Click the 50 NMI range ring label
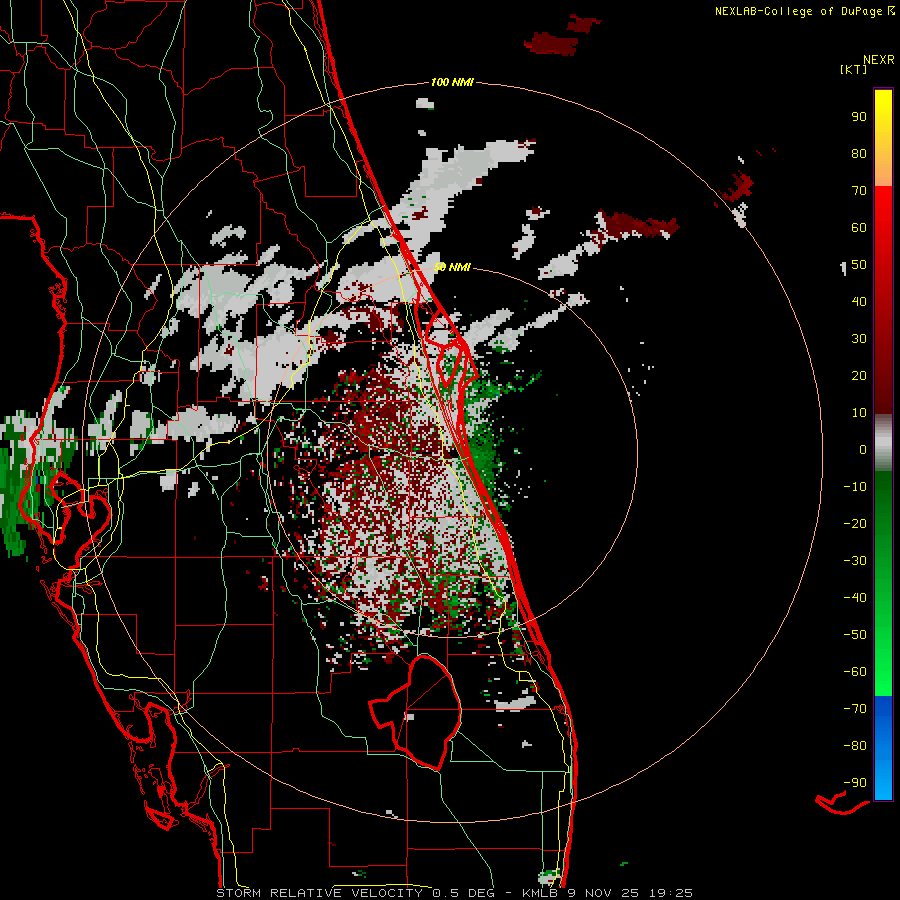The image size is (900, 900). (x=452, y=267)
